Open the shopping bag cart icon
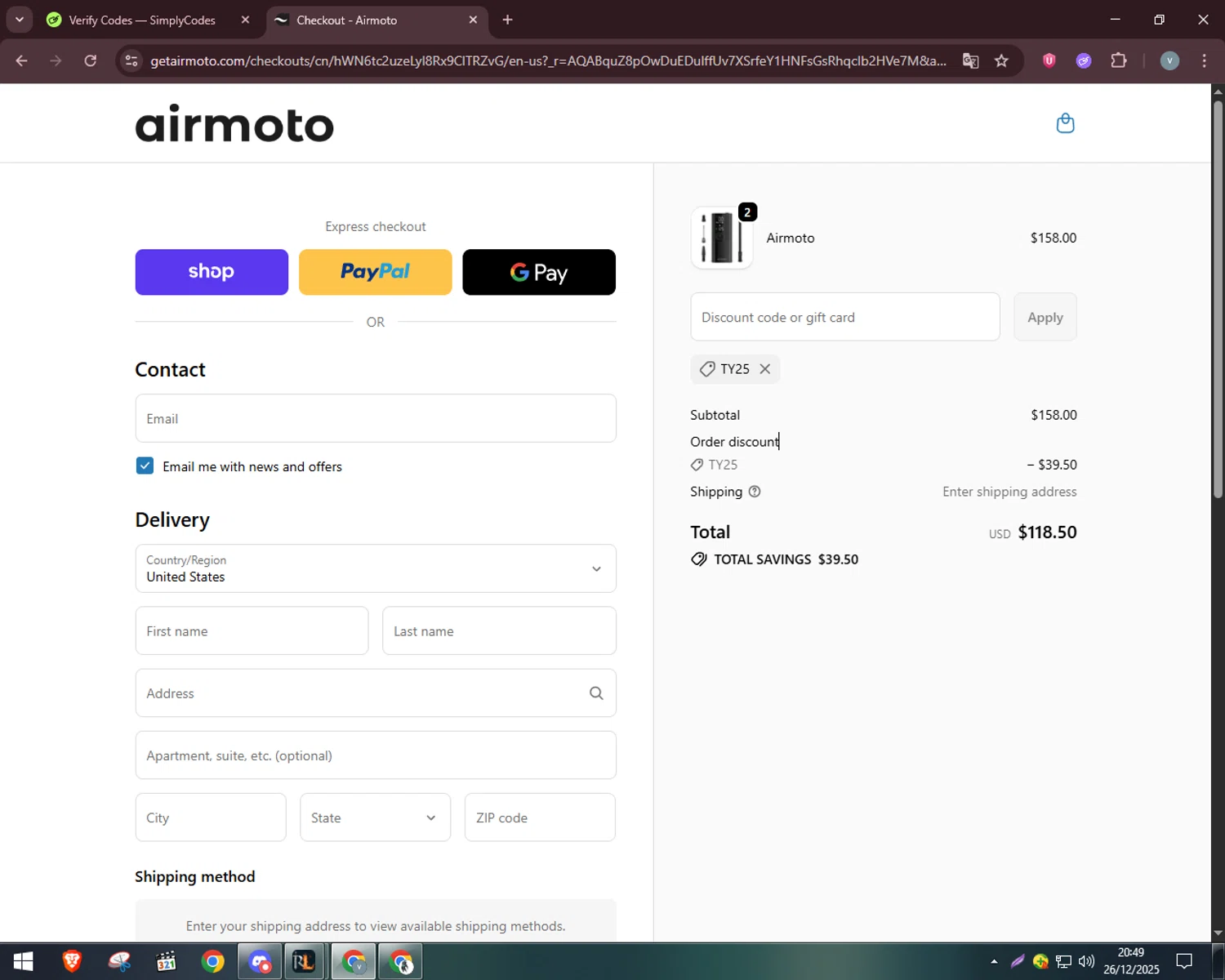 tap(1065, 123)
